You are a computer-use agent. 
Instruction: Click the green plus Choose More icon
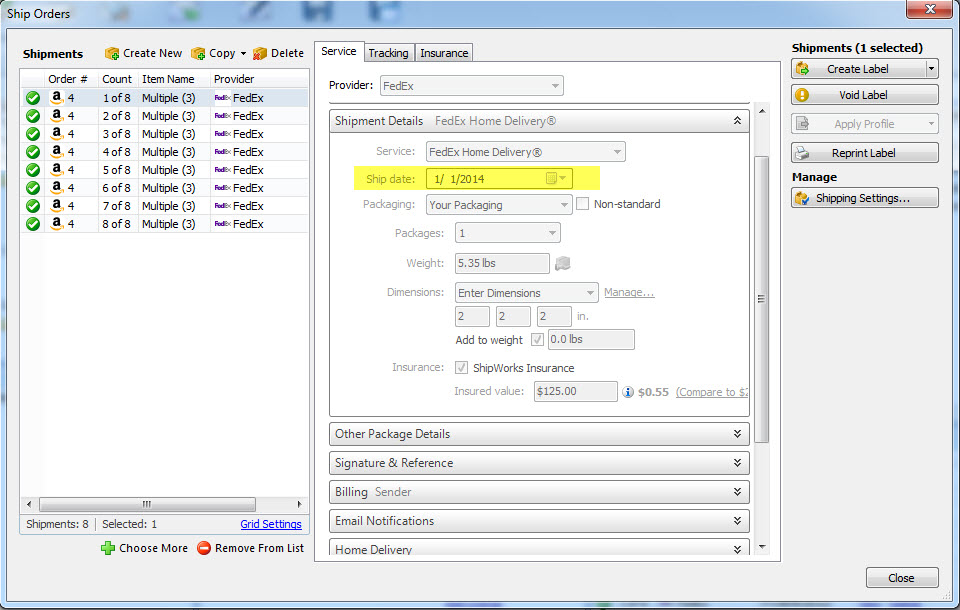pyautogui.click(x=108, y=548)
